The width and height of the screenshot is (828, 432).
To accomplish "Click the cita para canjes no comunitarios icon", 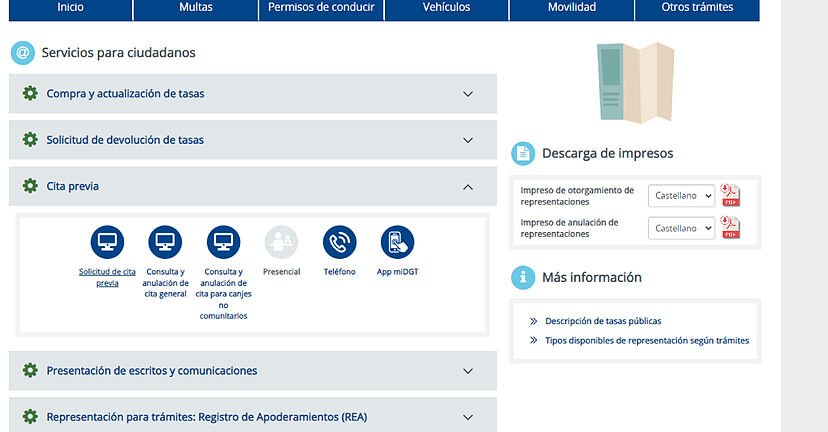I will coord(223,242).
